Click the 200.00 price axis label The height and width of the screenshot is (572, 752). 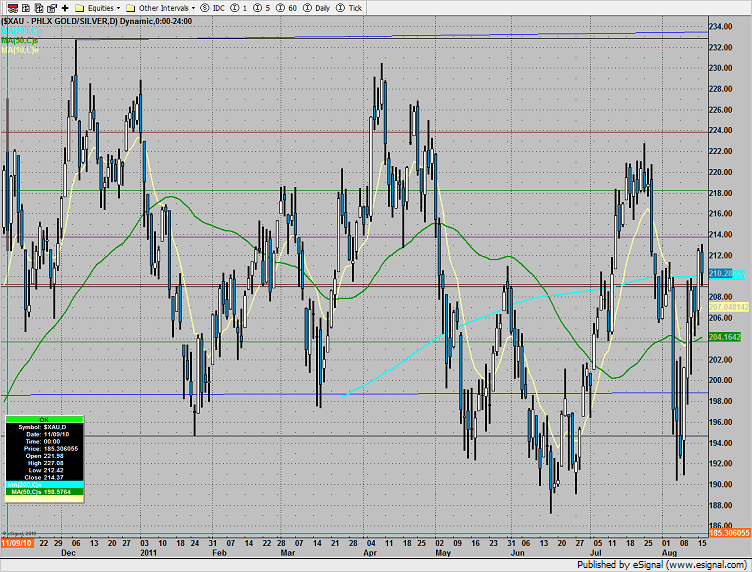(721, 380)
